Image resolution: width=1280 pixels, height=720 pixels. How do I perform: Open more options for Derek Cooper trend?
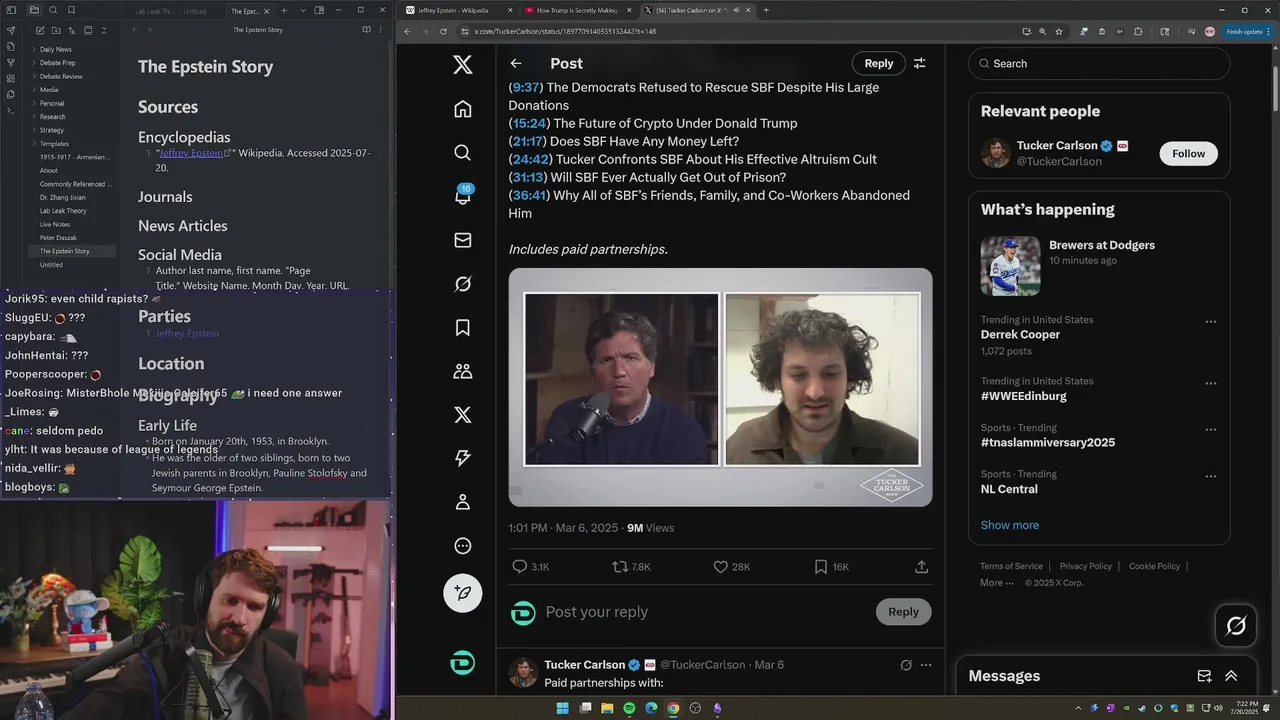[1211, 322]
